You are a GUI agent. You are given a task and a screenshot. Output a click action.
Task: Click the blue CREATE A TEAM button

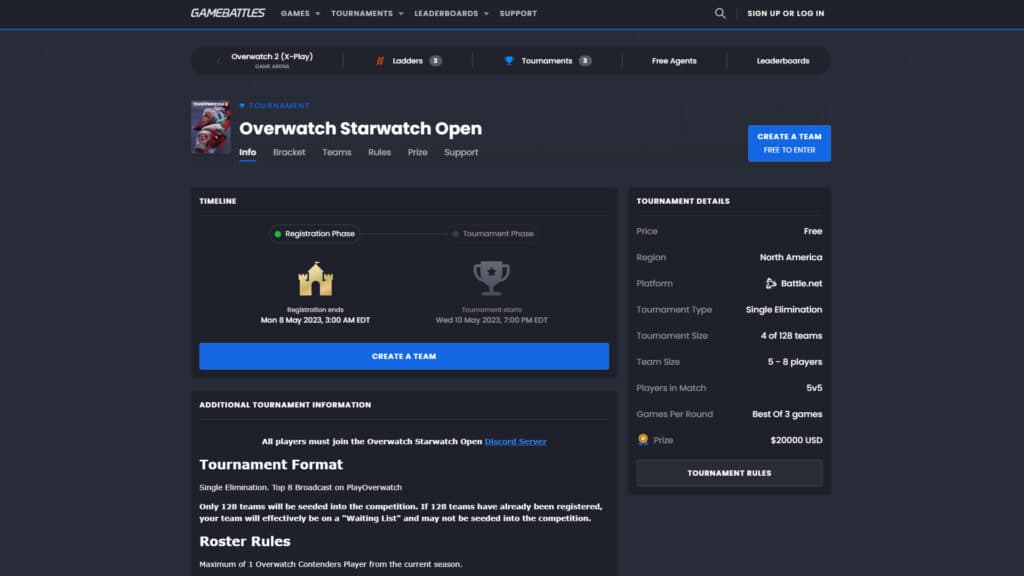[x=404, y=356]
